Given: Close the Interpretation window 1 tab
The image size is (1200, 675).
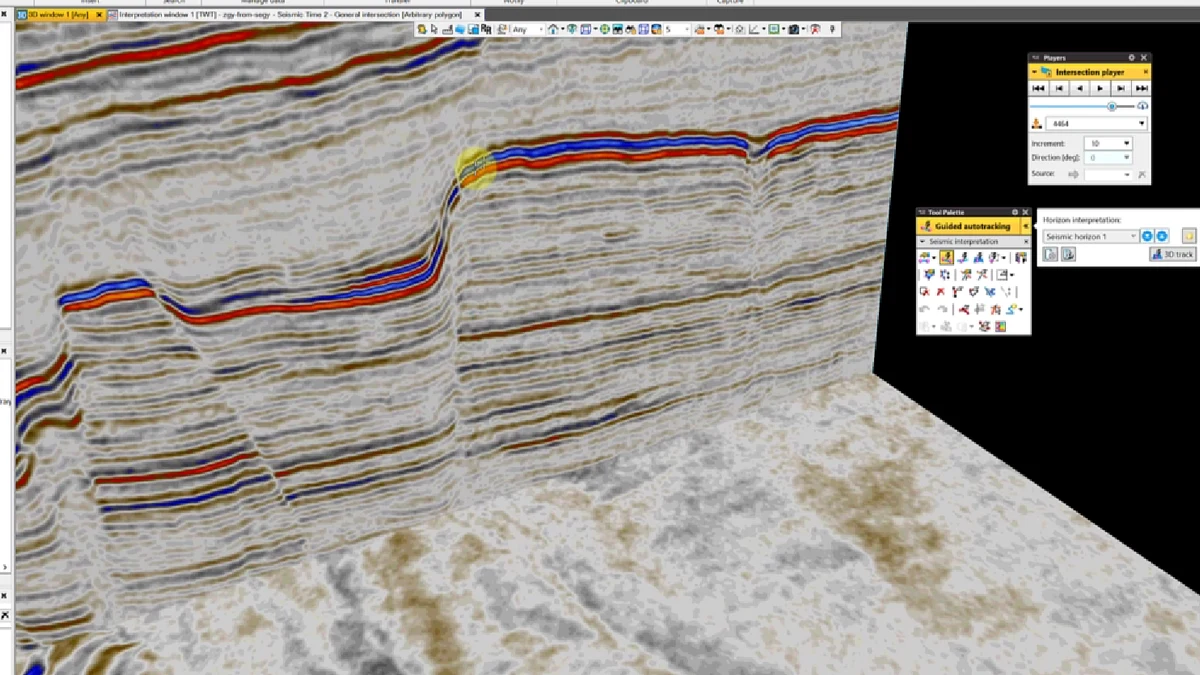Looking at the screenshot, I should click(477, 15).
